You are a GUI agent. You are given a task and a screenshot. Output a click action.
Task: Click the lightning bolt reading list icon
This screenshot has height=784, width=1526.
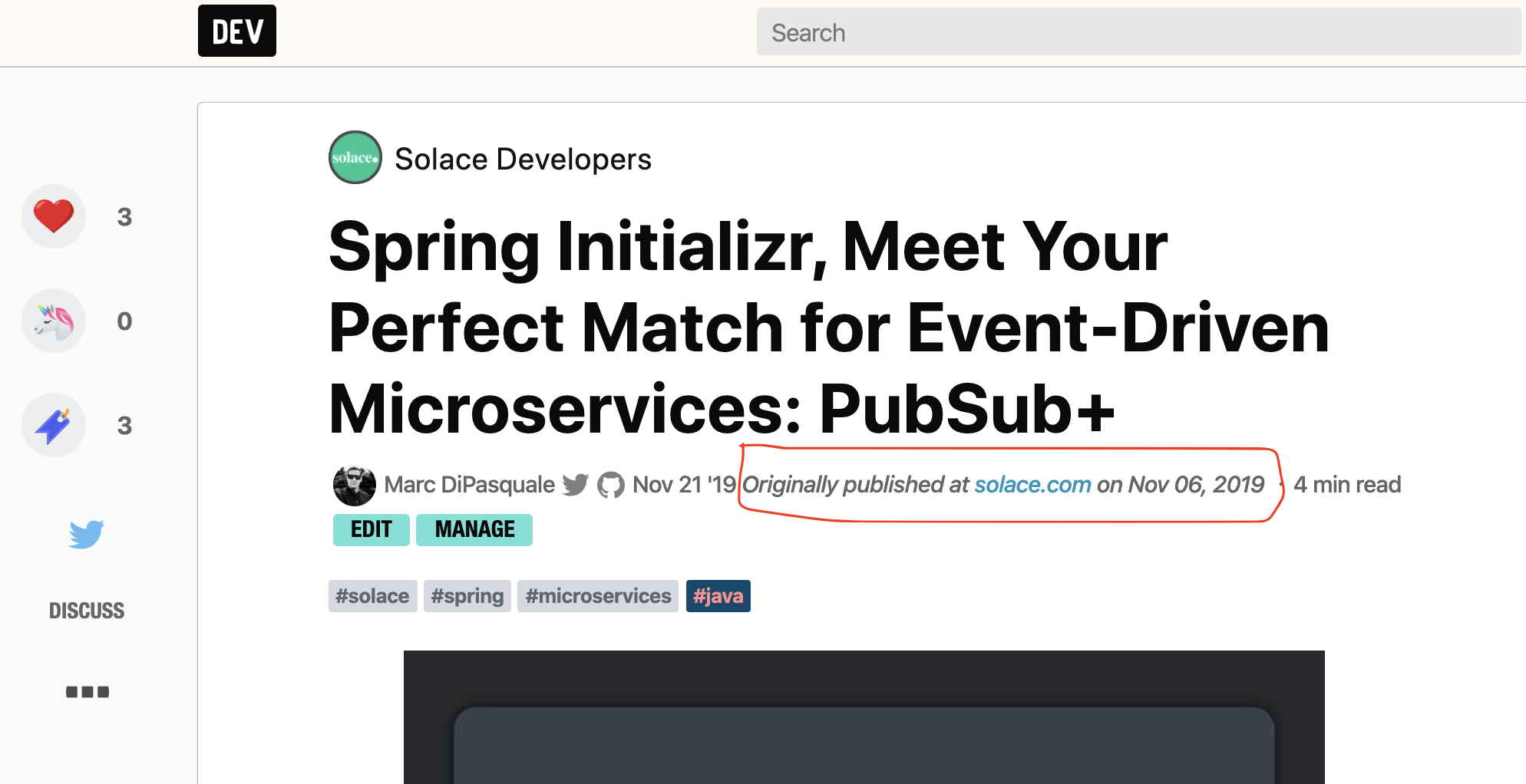53,425
